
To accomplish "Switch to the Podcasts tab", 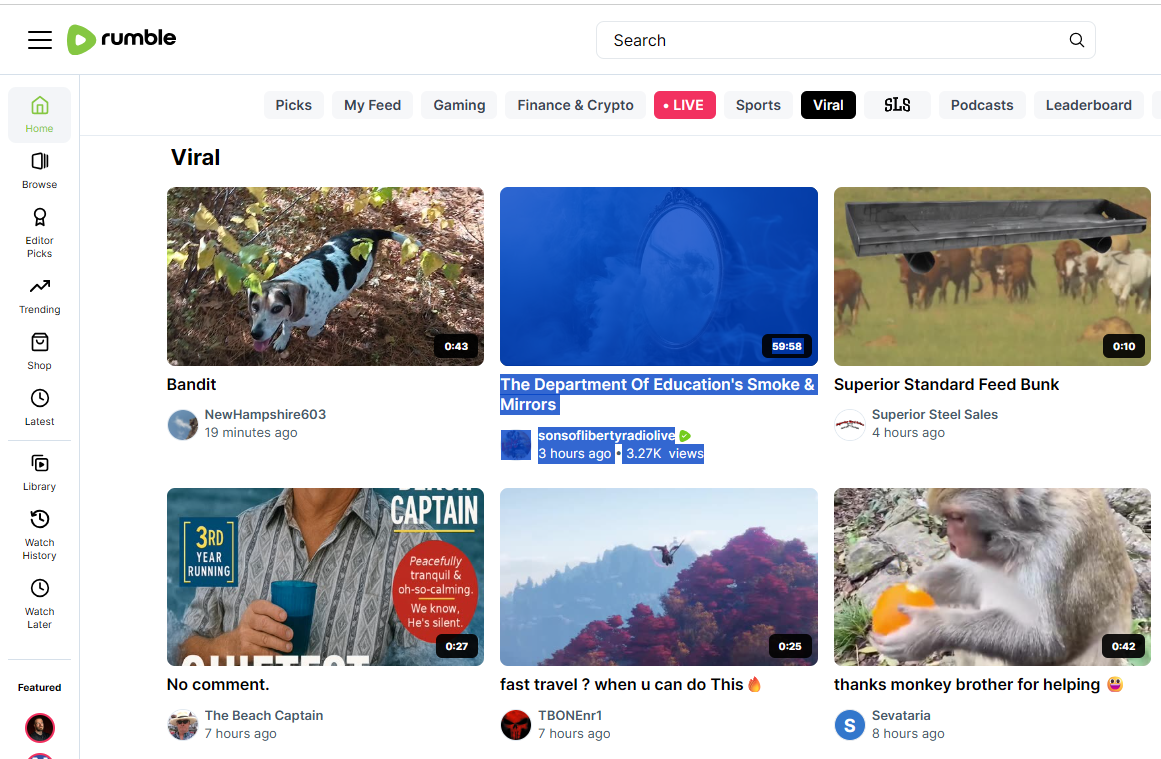I will [981, 105].
